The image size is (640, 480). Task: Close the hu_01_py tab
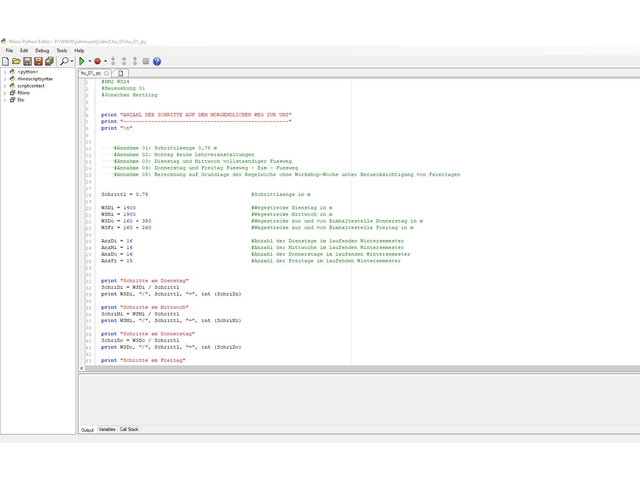[107, 73]
